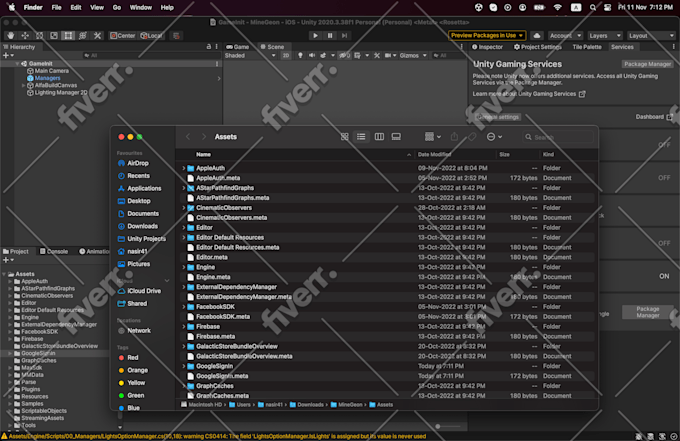Screen dimensions: 680x441
Task: Toggle Scene view lighting bulb icon
Action: pos(300,56)
